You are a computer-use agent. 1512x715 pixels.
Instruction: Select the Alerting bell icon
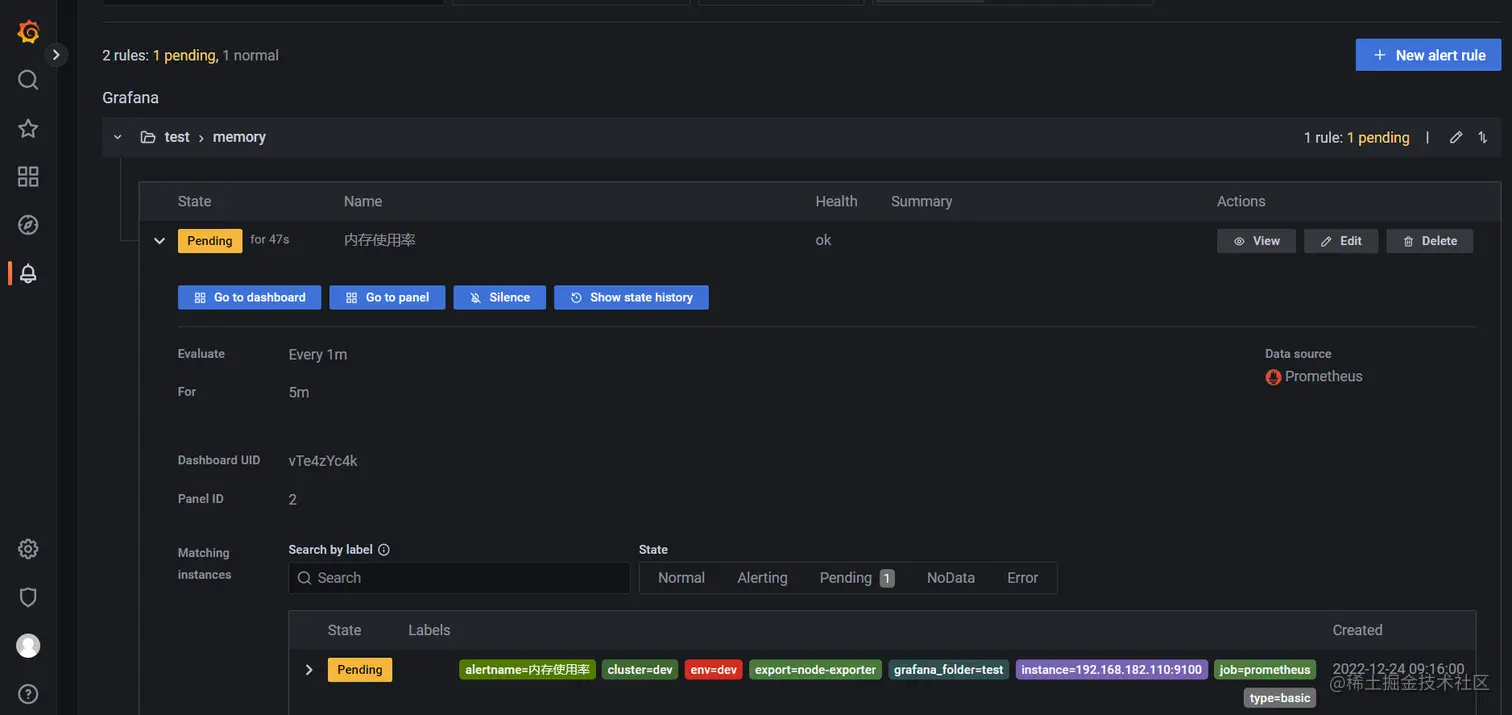[x=27, y=272]
